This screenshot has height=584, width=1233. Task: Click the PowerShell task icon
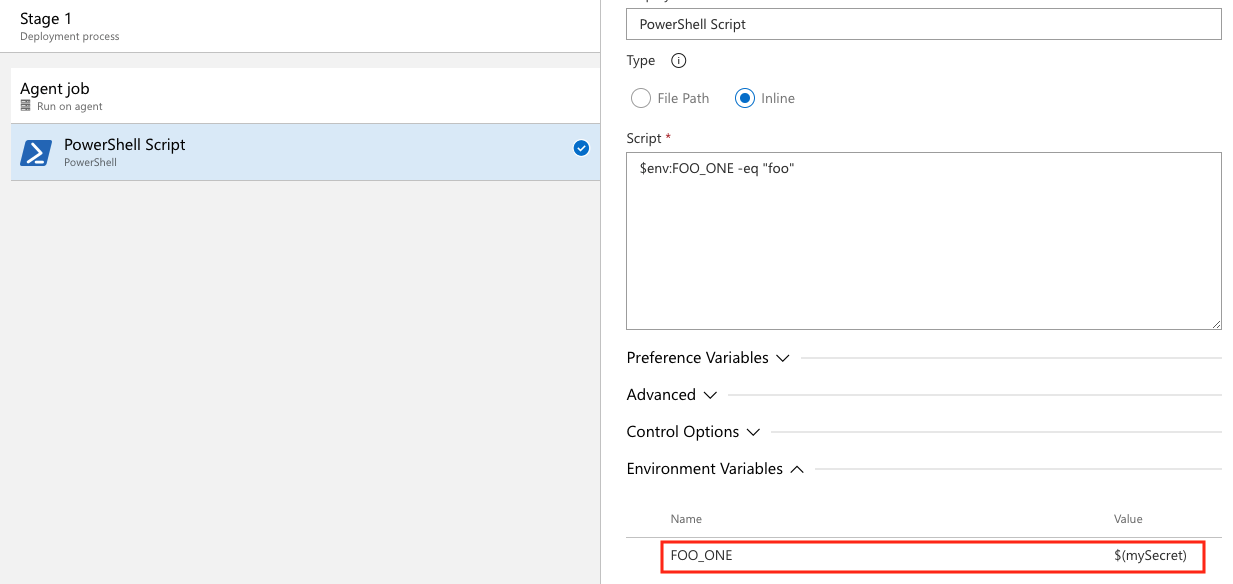point(36,153)
